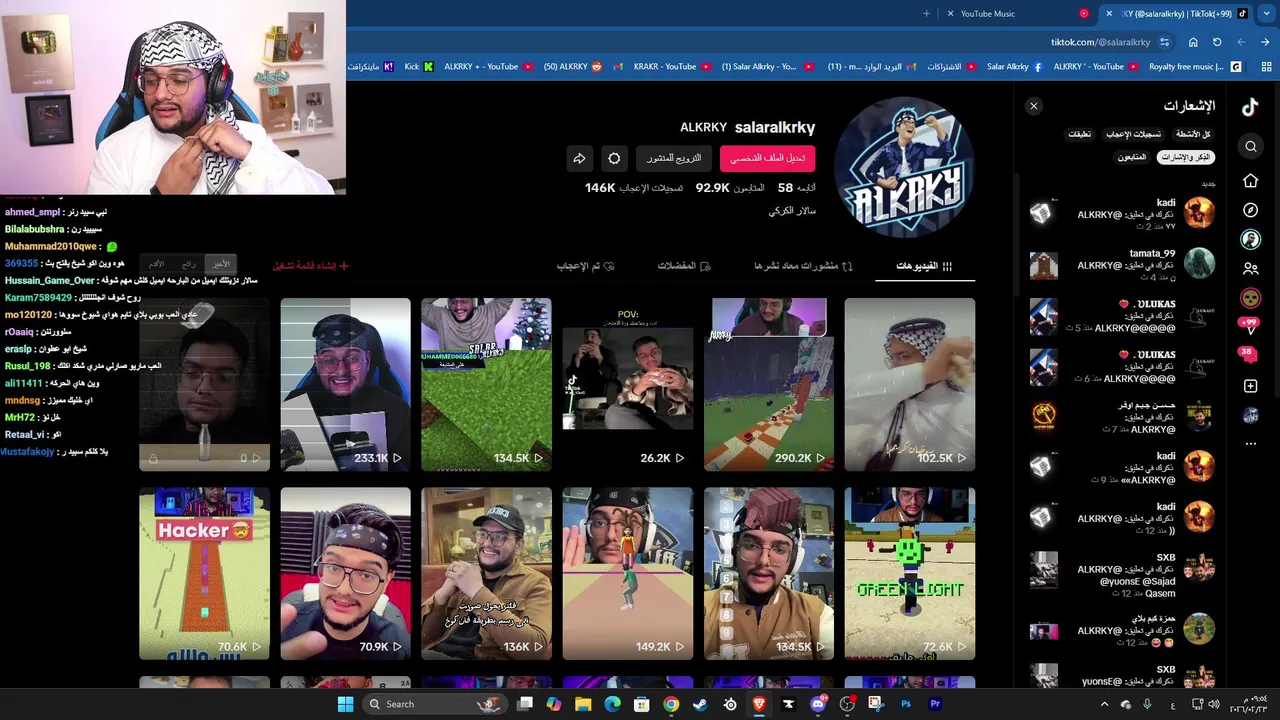Open the Explore compass icon
The height and width of the screenshot is (720, 1280).
(1250, 210)
